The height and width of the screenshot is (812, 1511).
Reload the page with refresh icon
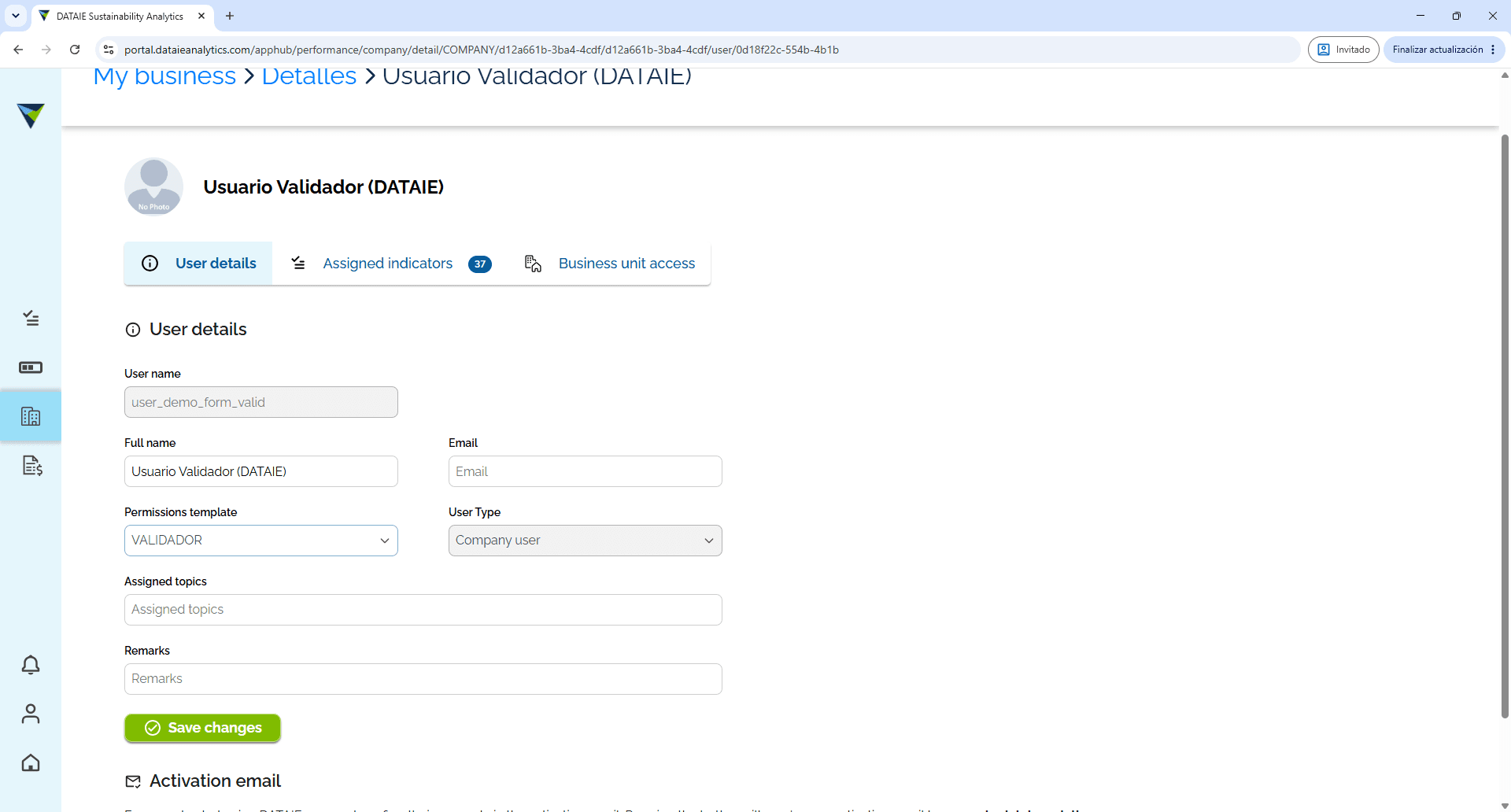pos(75,50)
